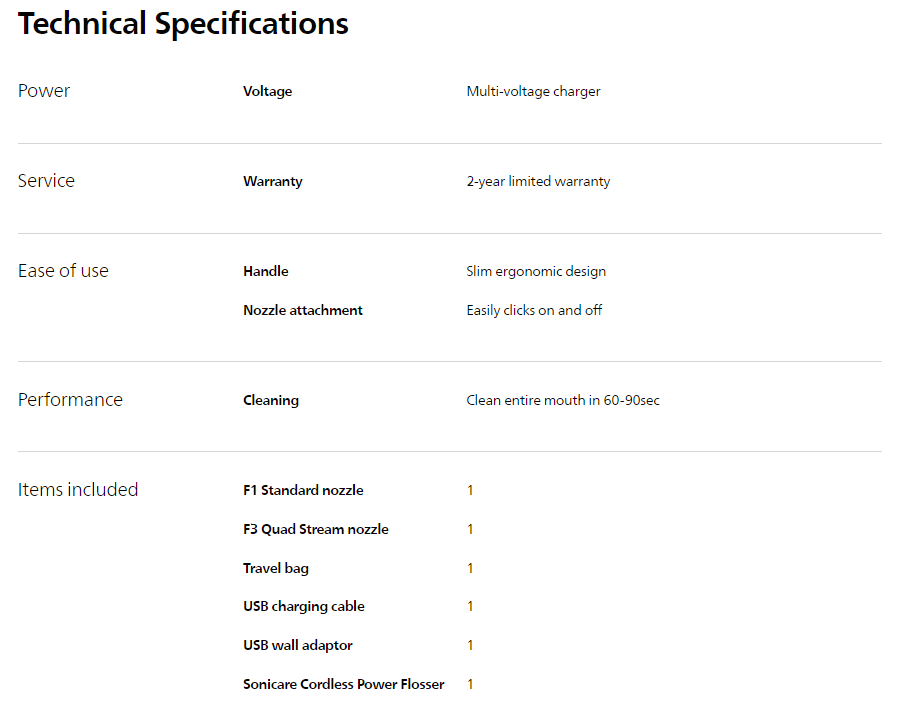Click the Service section label

[x=46, y=181]
